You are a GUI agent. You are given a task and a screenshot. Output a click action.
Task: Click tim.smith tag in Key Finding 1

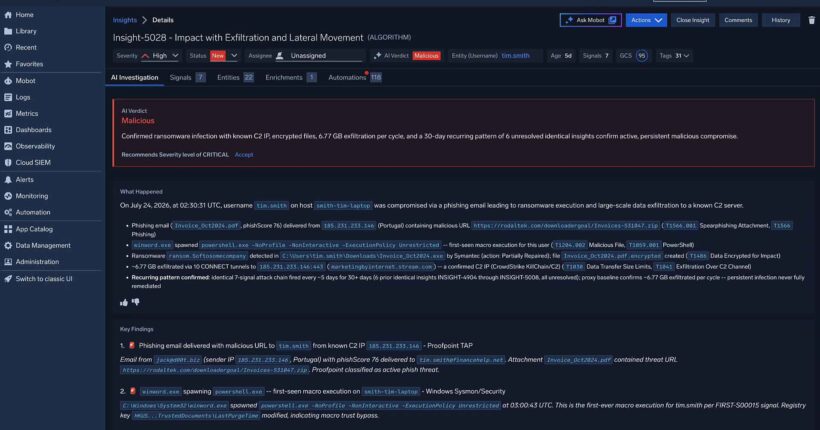pyautogui.click(x=293, y=346)
